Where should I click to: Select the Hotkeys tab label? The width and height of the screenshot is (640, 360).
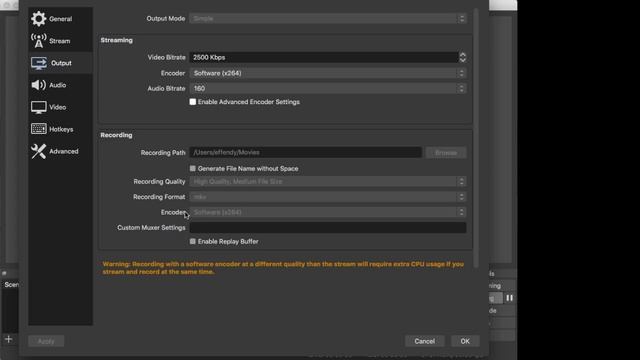coord(61,129)
